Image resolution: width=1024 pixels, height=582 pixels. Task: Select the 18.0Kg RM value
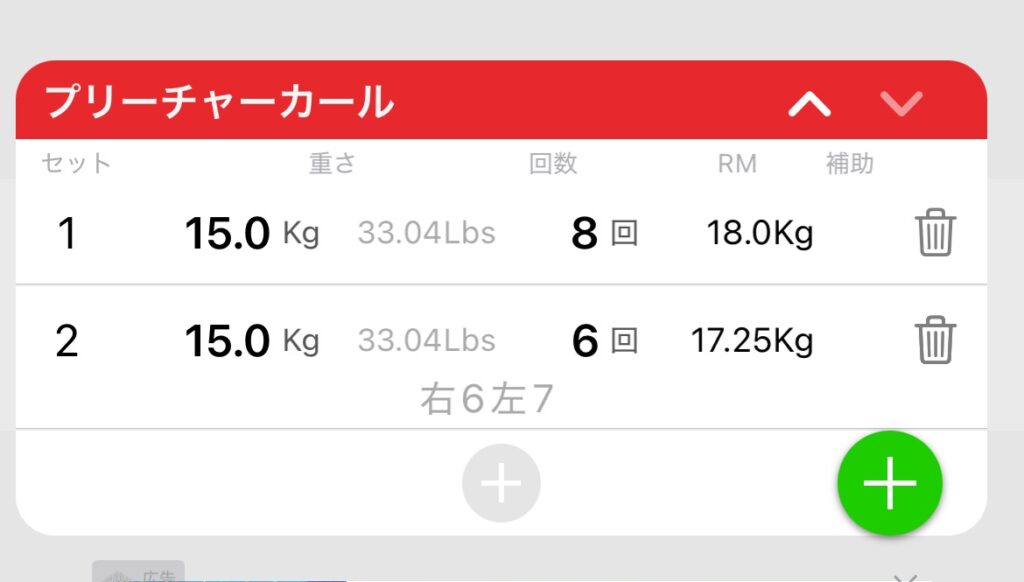[x=760, y=233]
